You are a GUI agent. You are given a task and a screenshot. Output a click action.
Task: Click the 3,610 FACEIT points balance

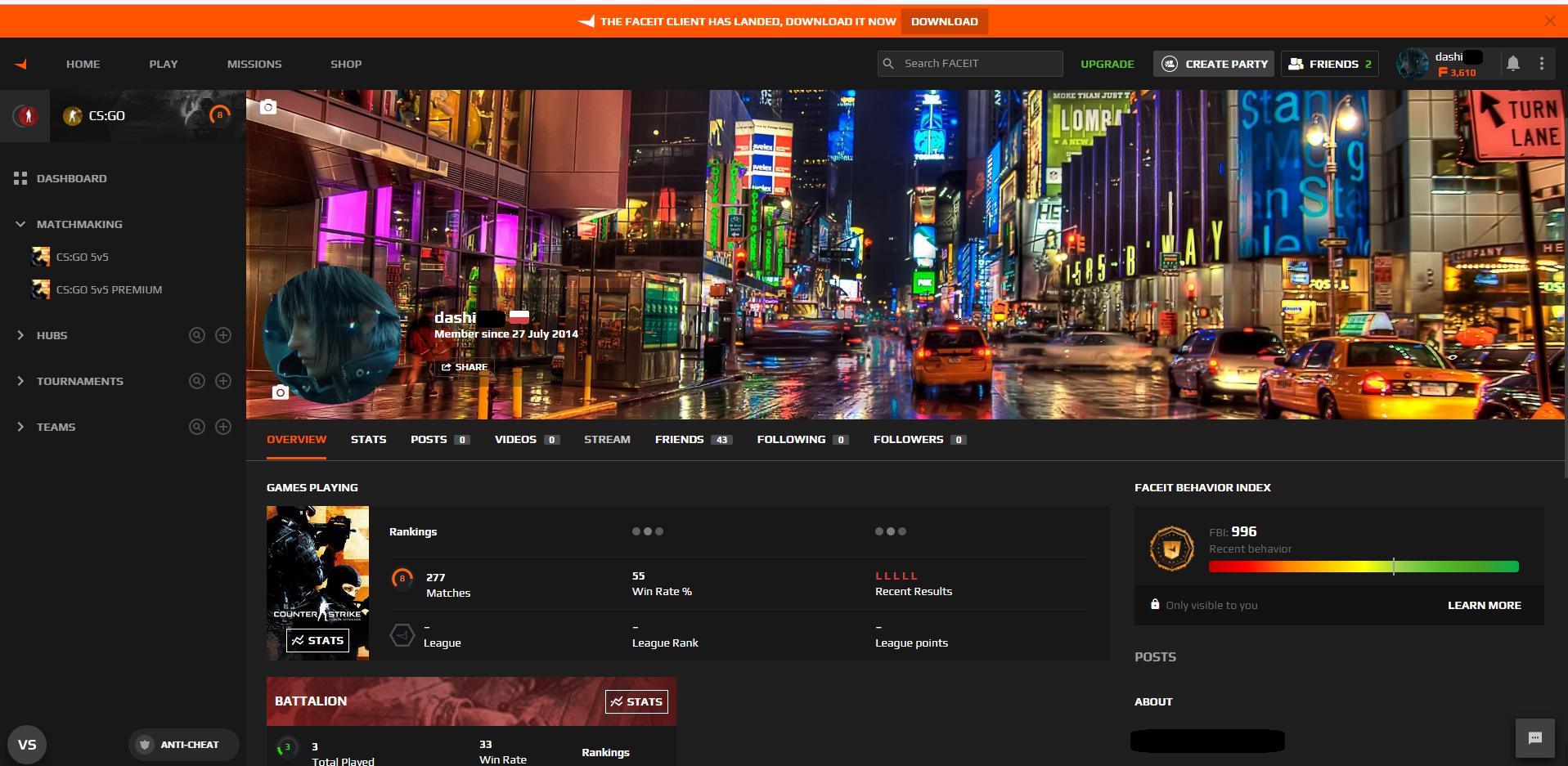tap(1458, 73)
